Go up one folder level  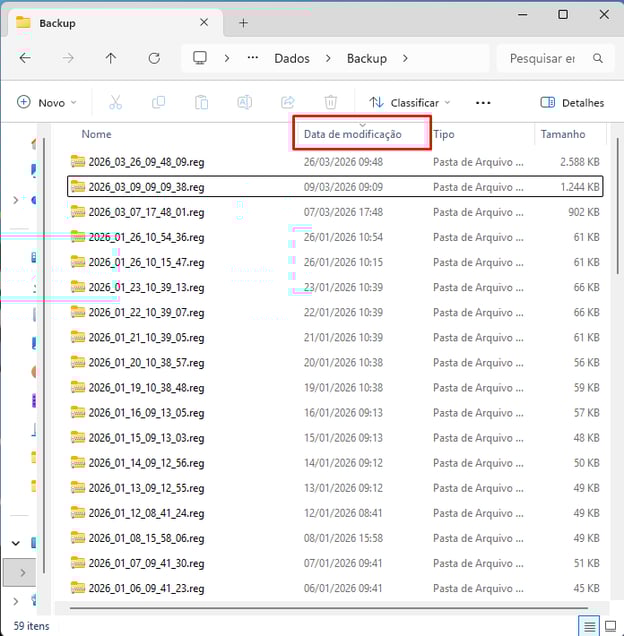point(111,59)
